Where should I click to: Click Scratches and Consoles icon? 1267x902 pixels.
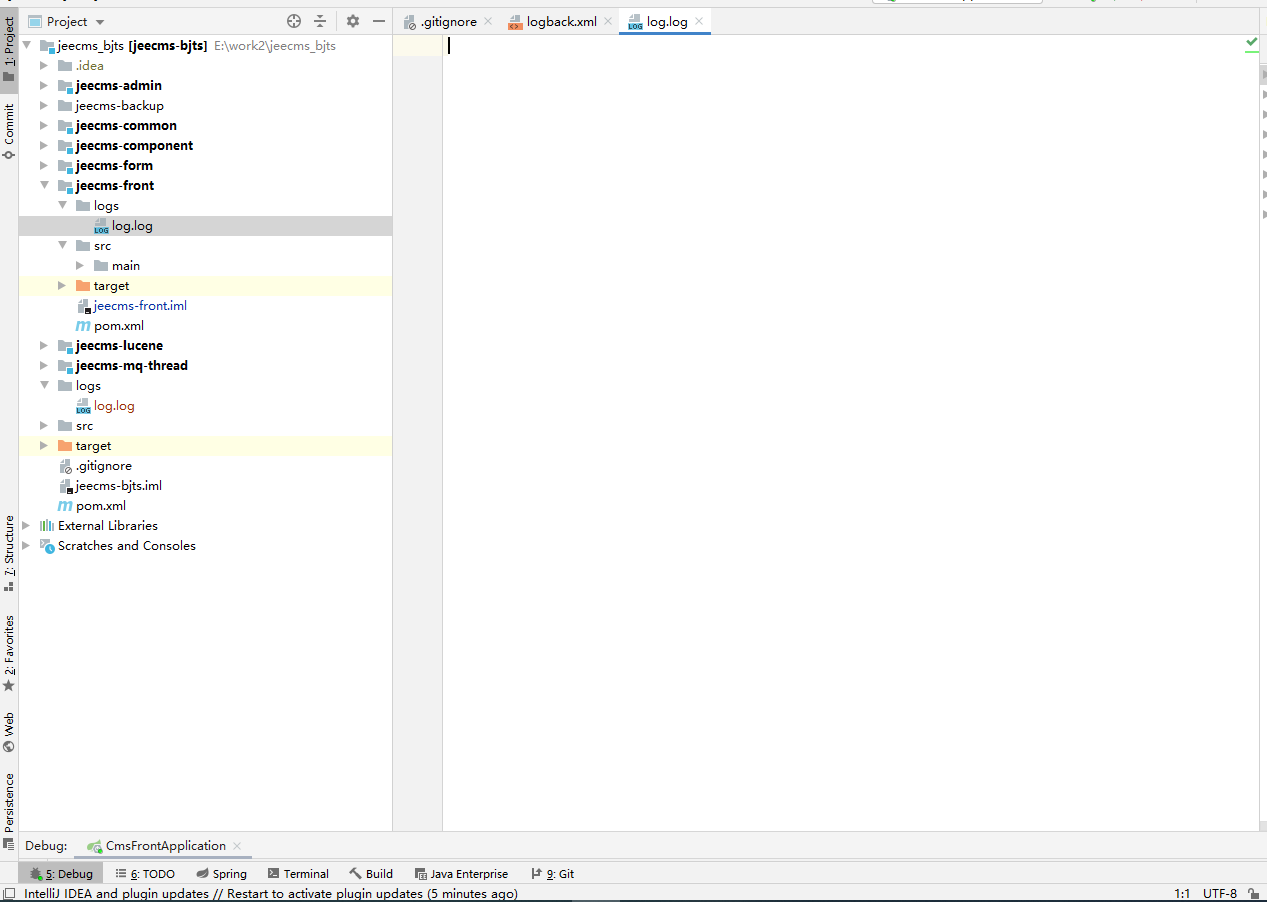(47, 546)
